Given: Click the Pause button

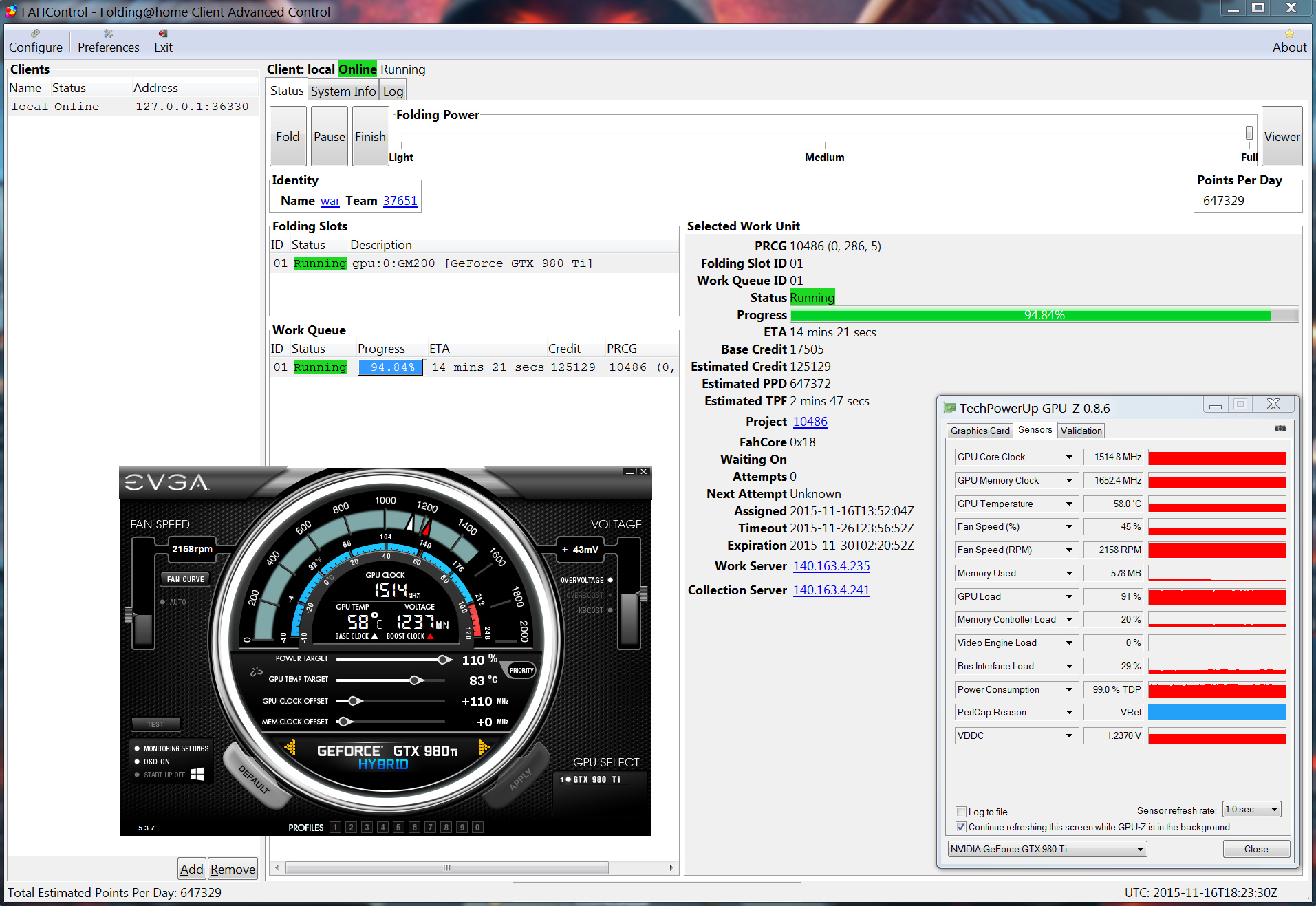Looking at the screenshot, I should tap(330, 136).
